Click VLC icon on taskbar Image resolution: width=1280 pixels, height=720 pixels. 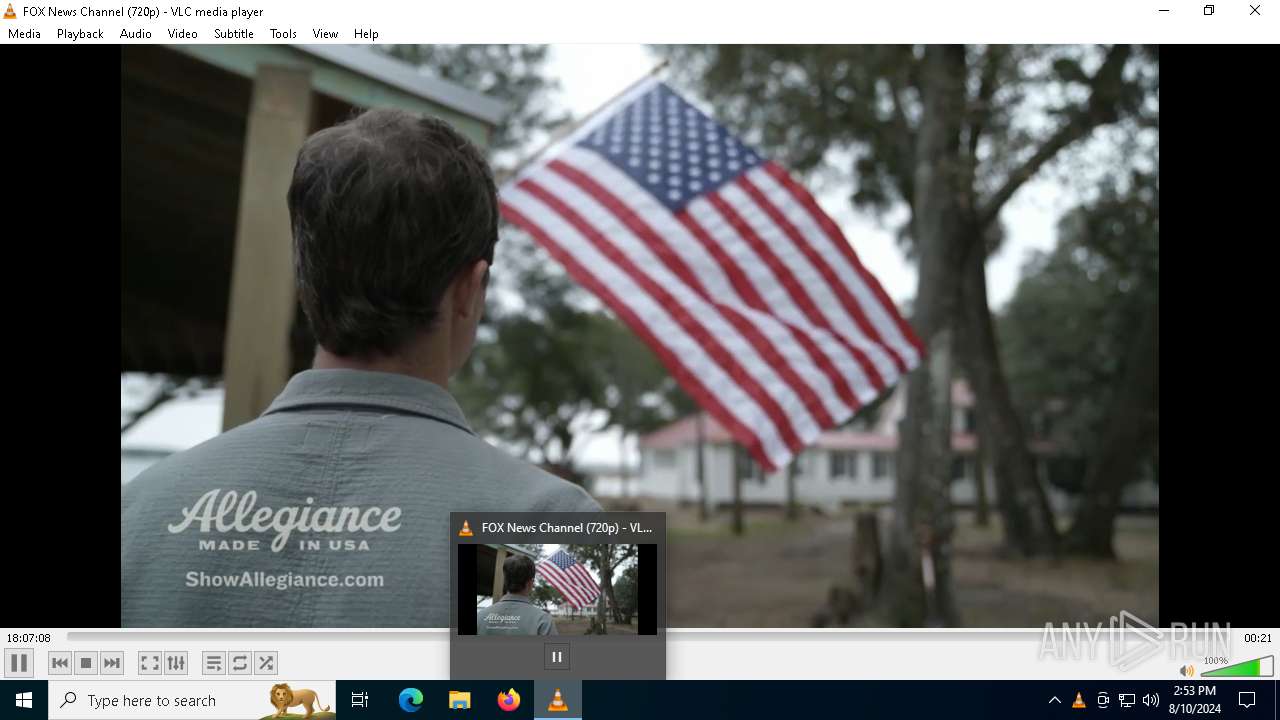tap(558, 700)
